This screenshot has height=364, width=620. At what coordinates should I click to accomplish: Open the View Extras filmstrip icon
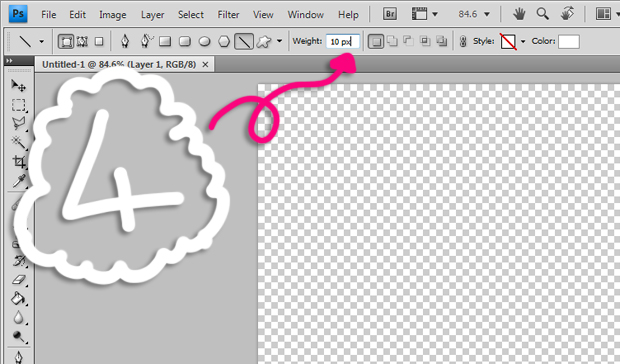419,14
